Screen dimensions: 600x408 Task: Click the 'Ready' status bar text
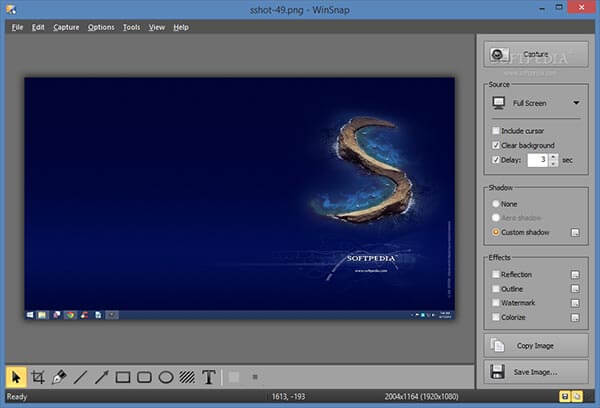pos(17,397)
